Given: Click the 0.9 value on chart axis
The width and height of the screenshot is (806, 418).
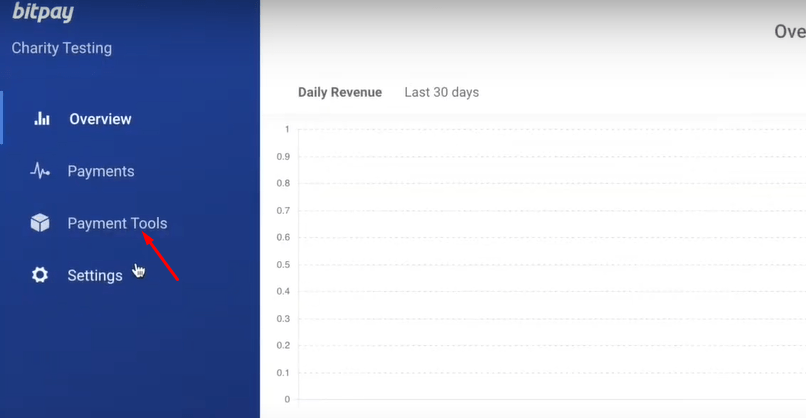Looking at the screenshot, I should [283, 156].
